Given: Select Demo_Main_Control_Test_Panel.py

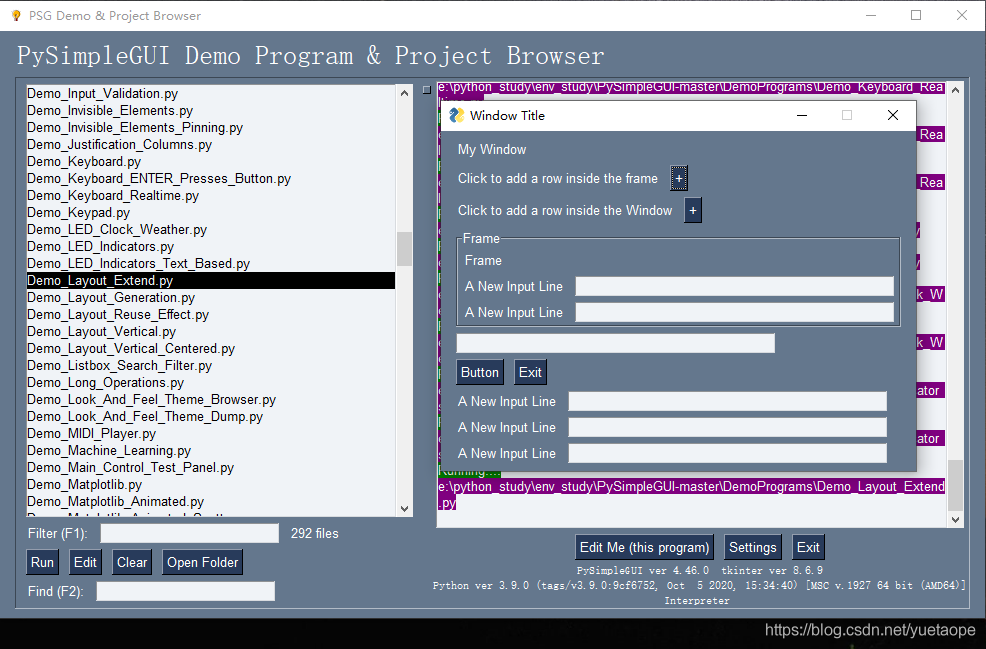Looking at the screenshot, I should point(211,467).
